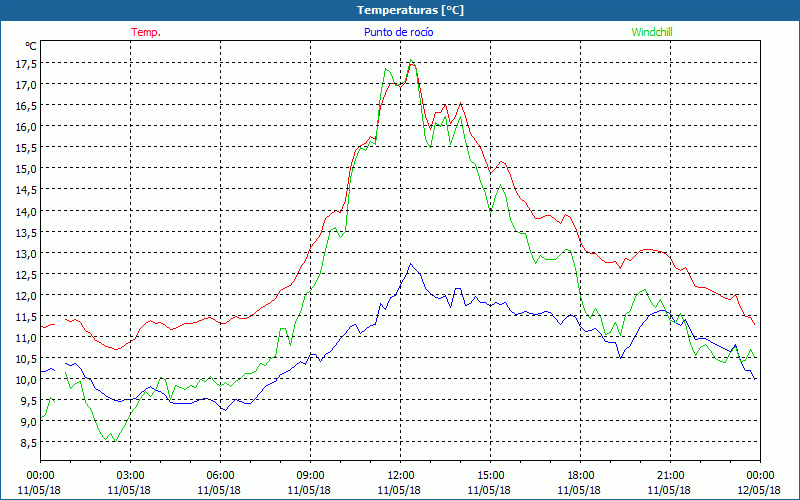The width and height of the screenshot is (800, 500).
Task: Click the 16,0 y-axis value
Action: point(27,127)
